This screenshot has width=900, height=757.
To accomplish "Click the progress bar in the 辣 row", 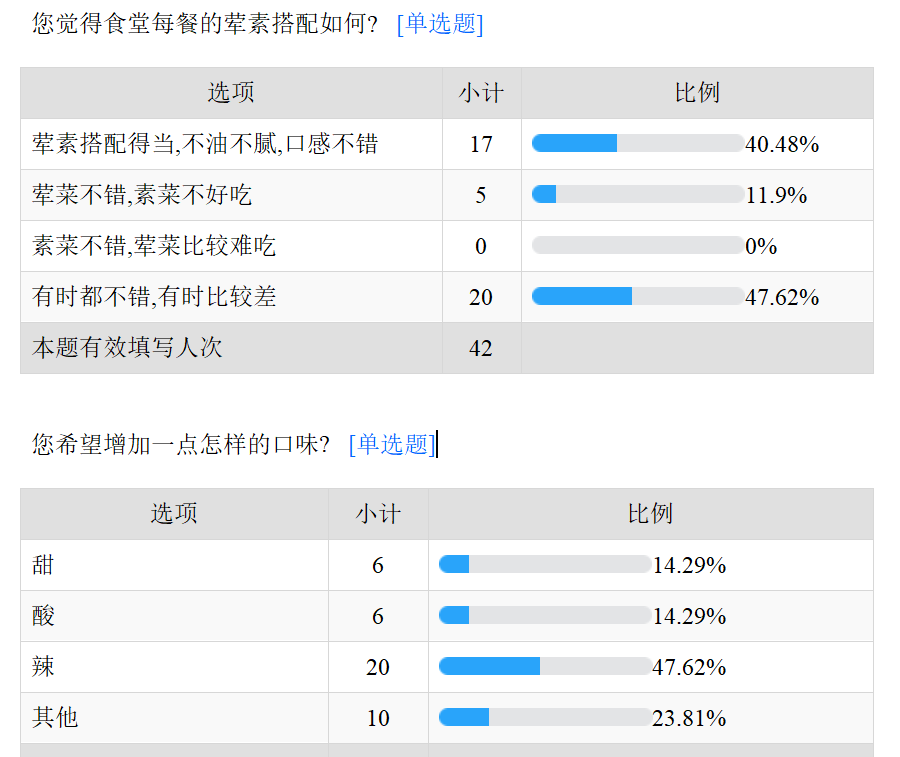I will (544, 667).
